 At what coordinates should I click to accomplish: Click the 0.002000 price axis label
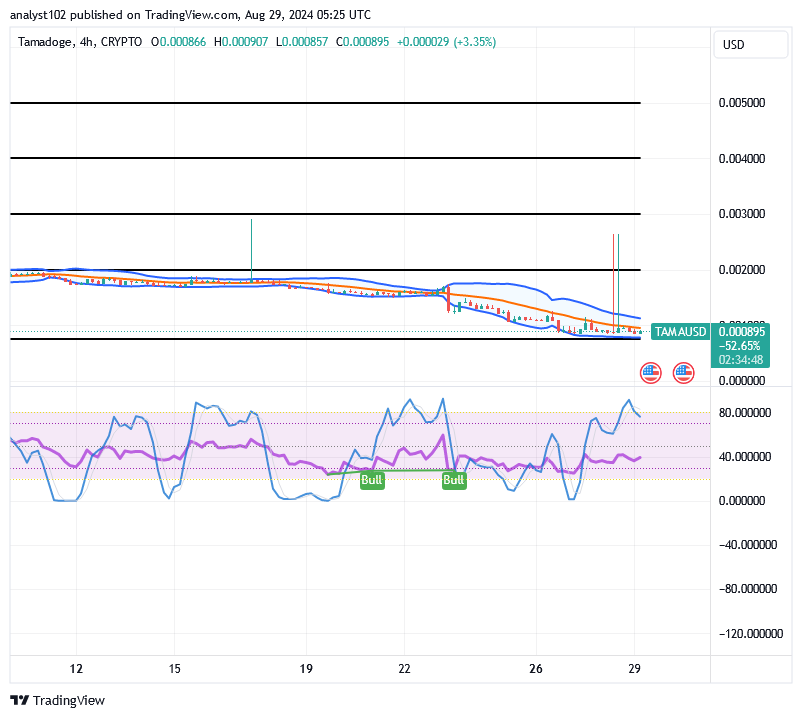(742, 270)
